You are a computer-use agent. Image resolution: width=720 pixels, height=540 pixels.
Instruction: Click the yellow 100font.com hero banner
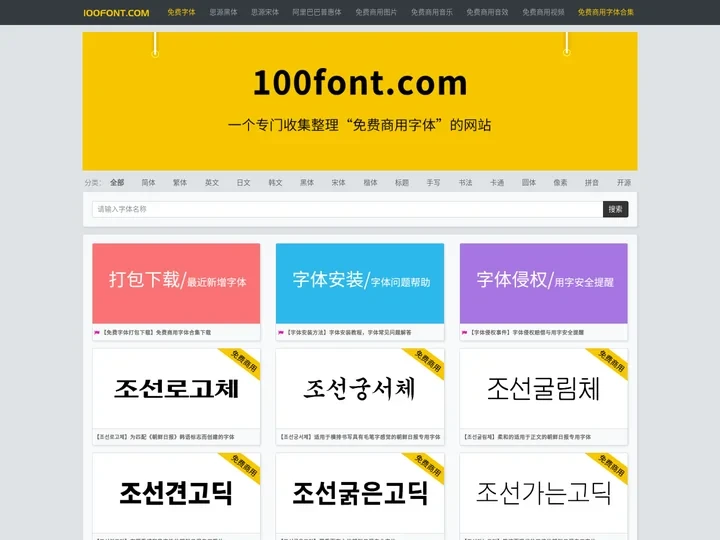click(360, 101)
